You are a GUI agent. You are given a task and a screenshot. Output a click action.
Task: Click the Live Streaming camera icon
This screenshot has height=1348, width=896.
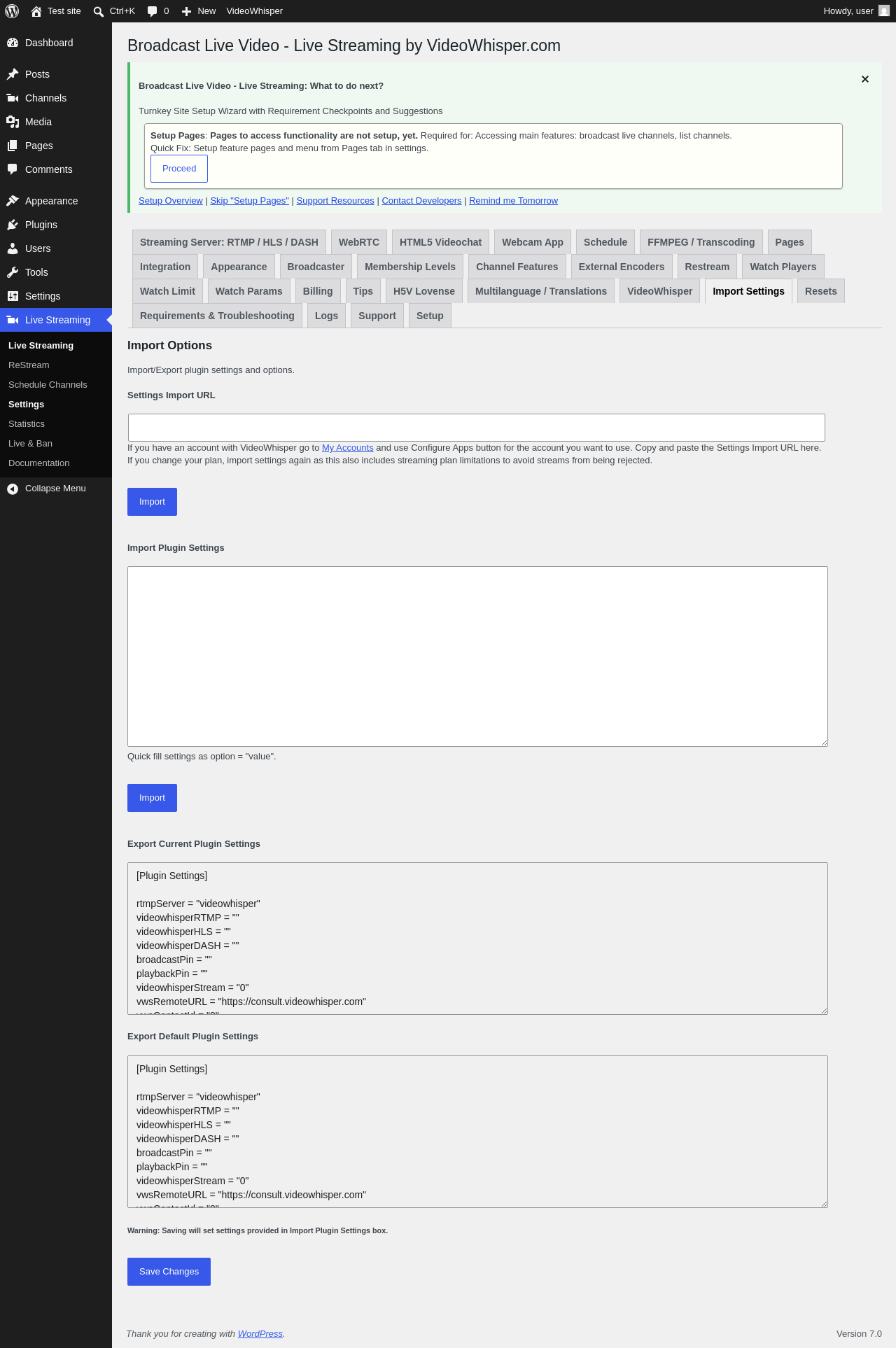click(x=13, y=320)
